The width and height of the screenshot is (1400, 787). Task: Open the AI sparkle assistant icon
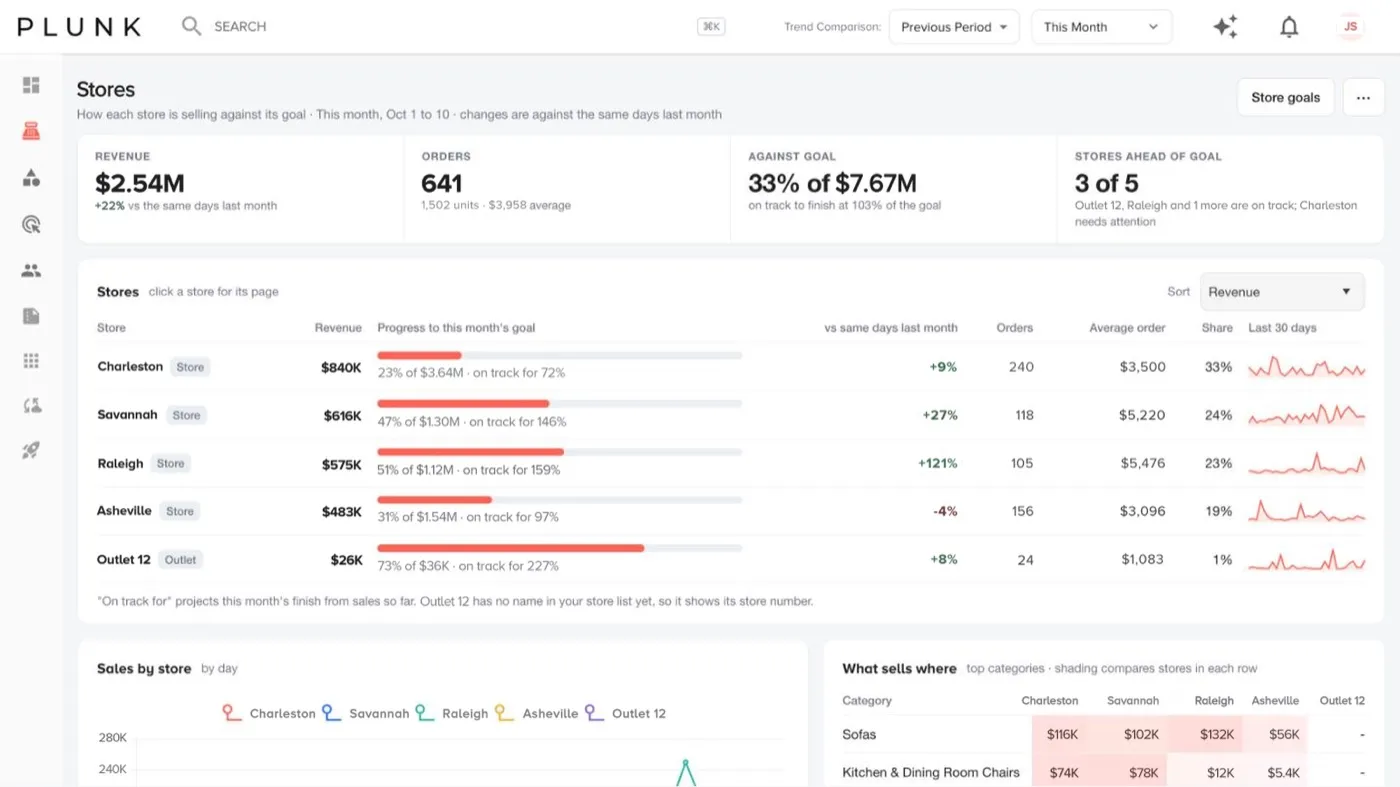tap(1225, 27)
